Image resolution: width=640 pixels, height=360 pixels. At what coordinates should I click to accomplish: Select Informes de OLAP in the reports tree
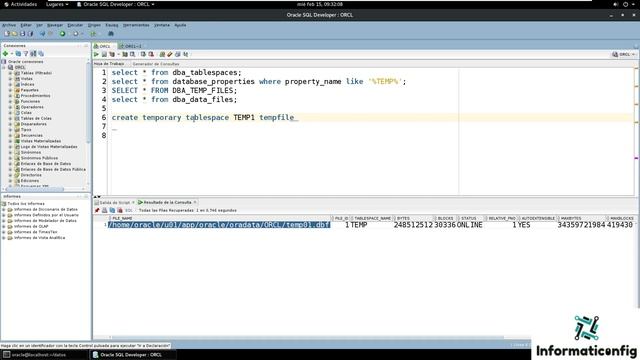click(x=31, y=226)
